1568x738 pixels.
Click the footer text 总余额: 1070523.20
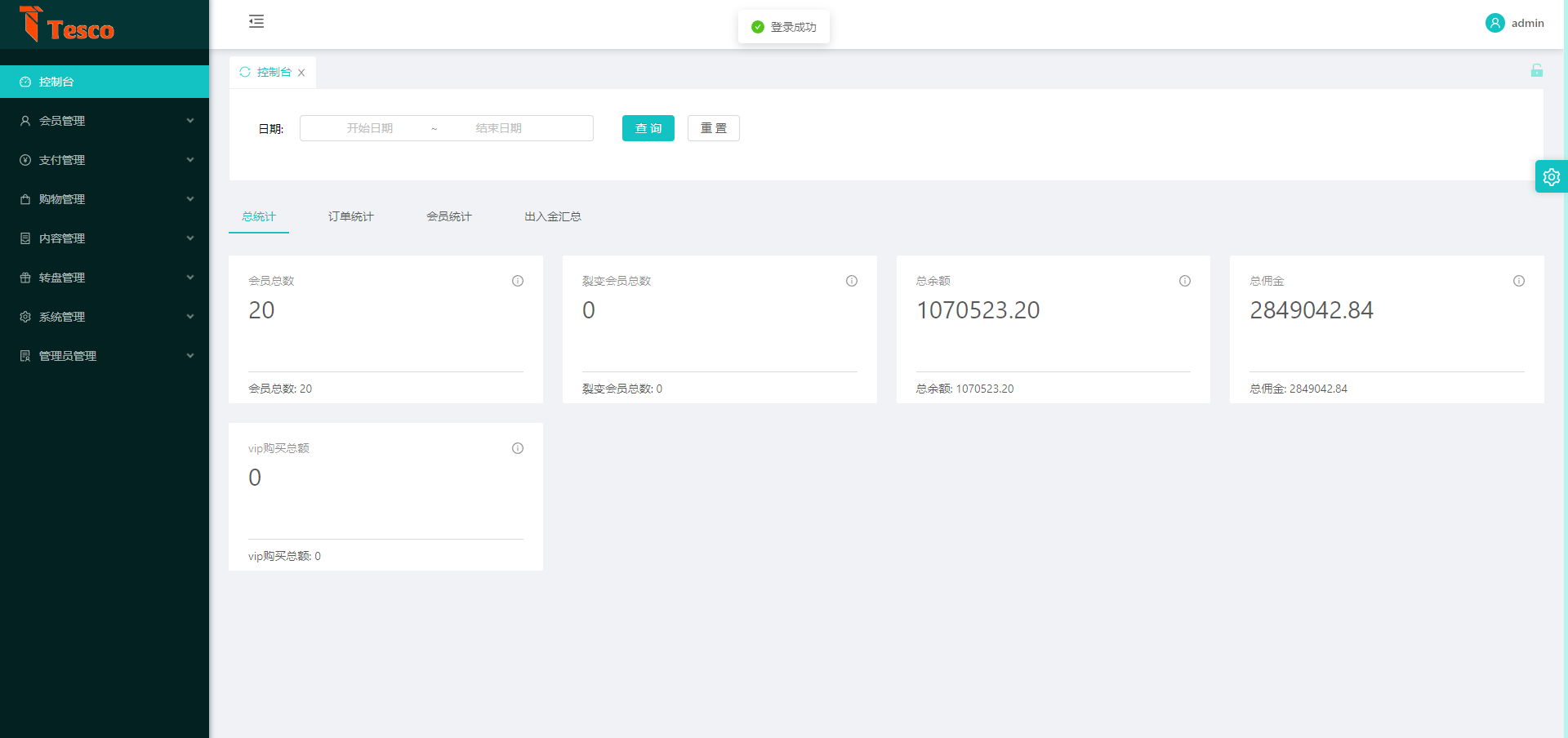click(x=964, y=389)
